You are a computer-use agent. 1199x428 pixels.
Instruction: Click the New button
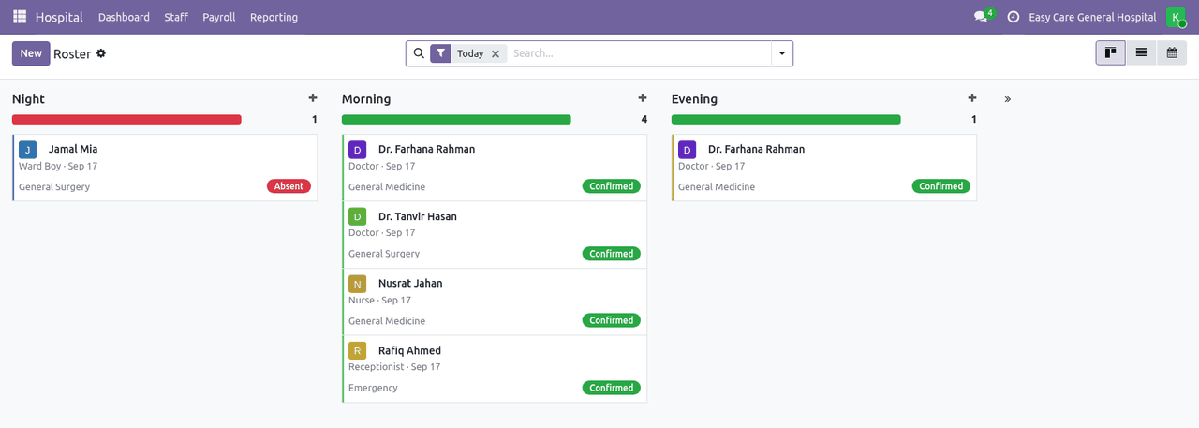pos(31,54)
